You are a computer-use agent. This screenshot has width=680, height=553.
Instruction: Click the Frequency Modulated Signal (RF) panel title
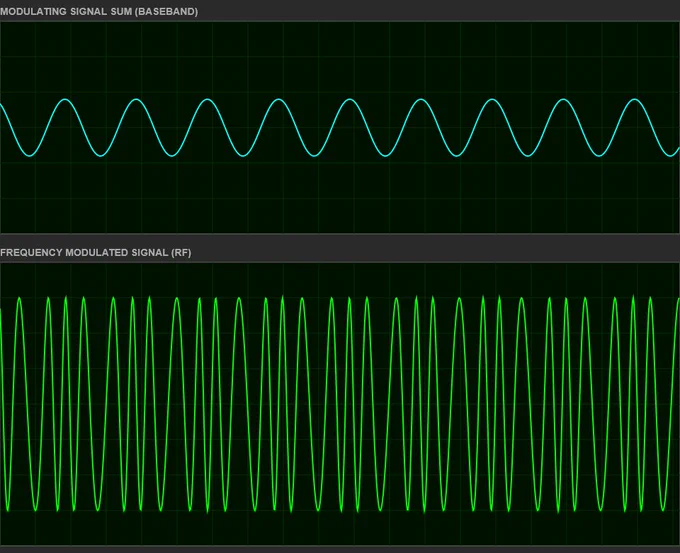(95, 252)
